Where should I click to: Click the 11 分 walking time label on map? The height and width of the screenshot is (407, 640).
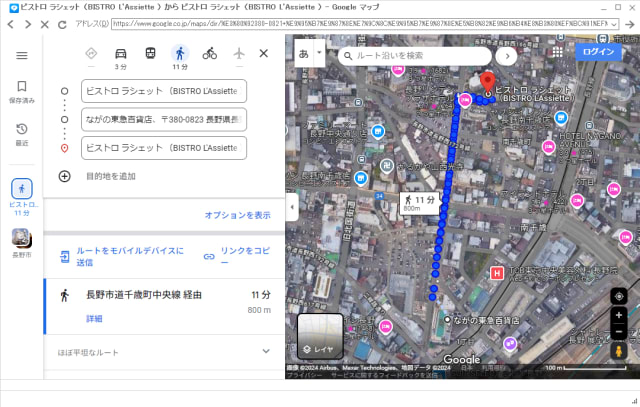(420, 203)
